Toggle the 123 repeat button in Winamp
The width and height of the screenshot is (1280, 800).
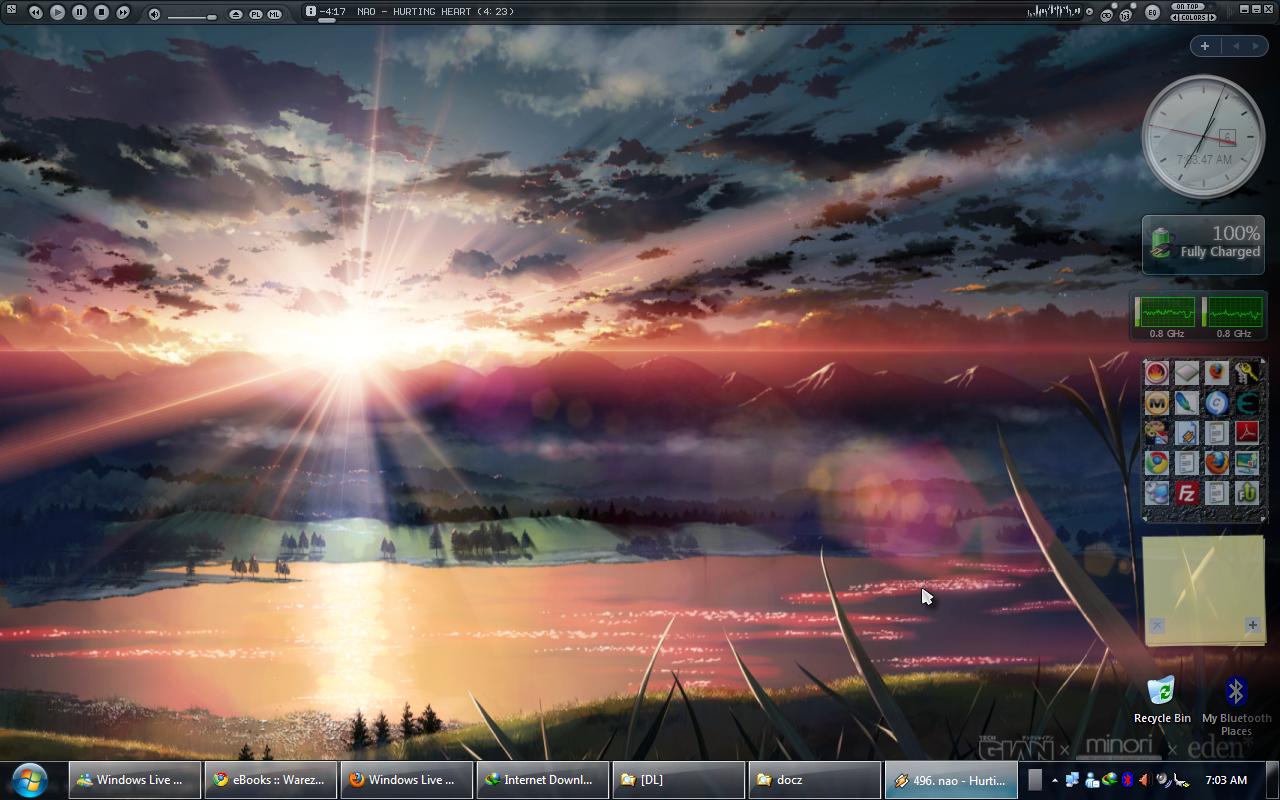[1126, 14]
